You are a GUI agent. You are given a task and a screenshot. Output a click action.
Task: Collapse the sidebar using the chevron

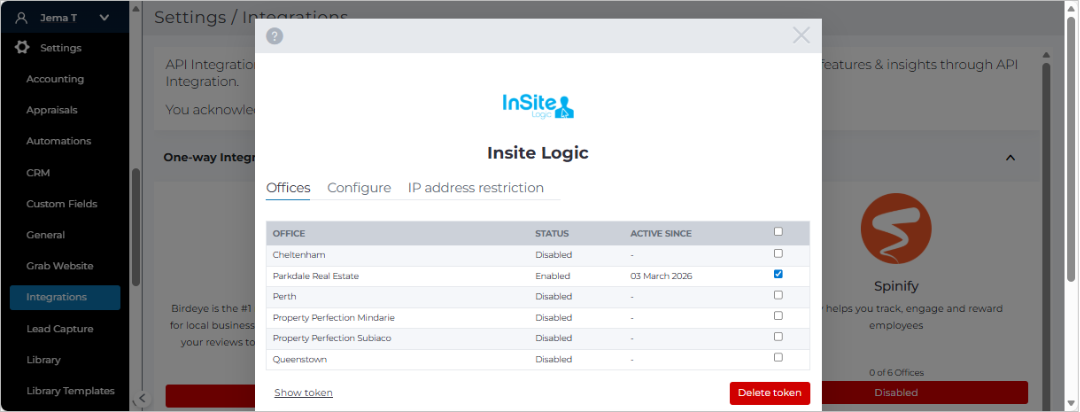(x=141, y=398)
